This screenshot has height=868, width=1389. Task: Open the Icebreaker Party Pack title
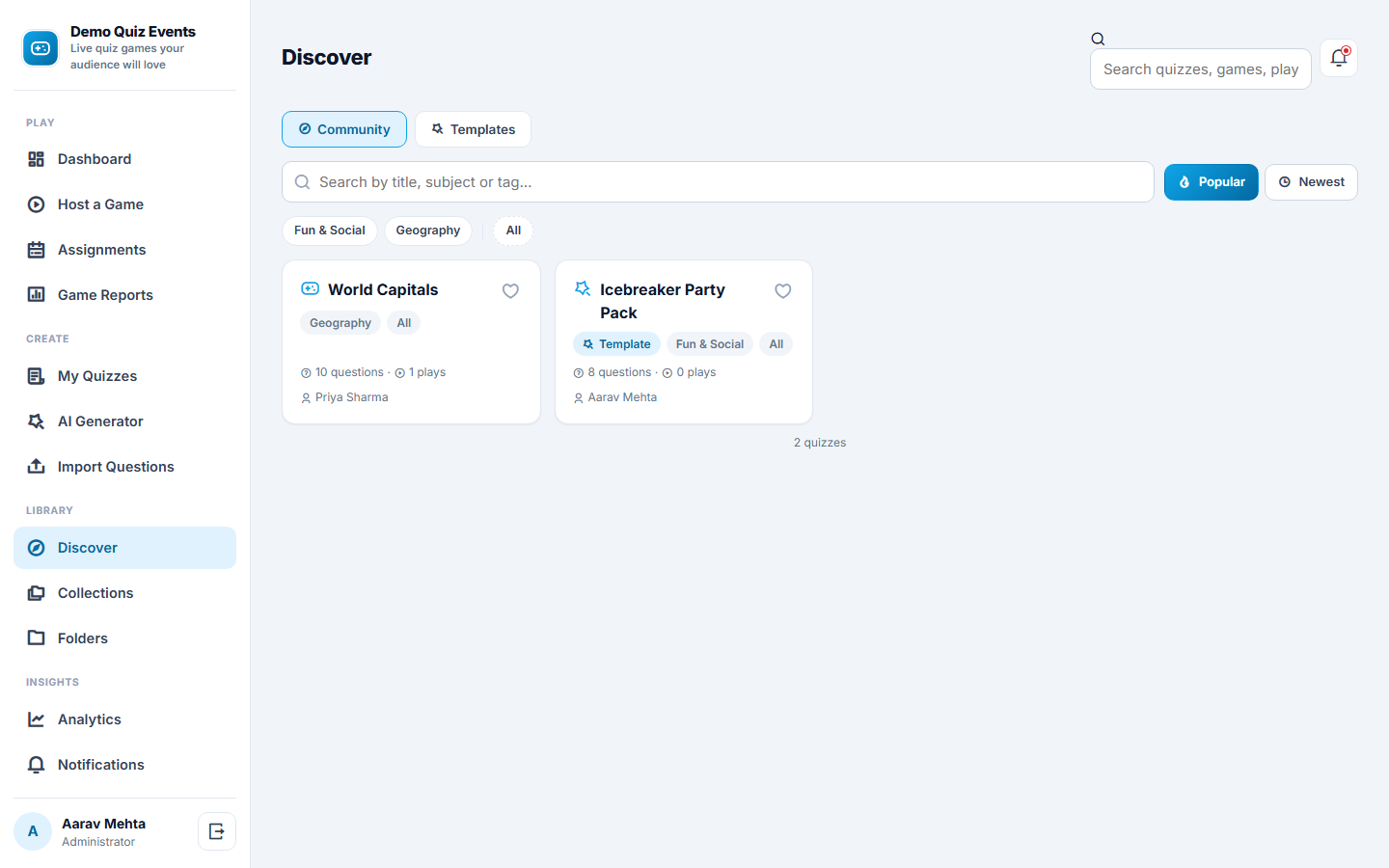tap(663, 301)
